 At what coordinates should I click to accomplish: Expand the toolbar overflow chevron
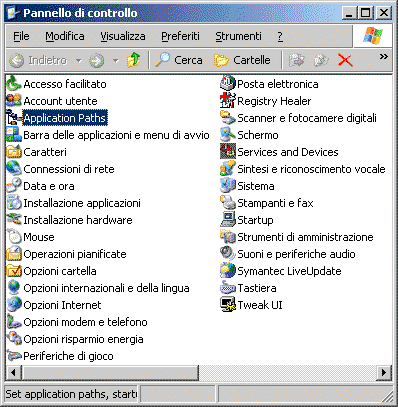(x=384, y=57)
